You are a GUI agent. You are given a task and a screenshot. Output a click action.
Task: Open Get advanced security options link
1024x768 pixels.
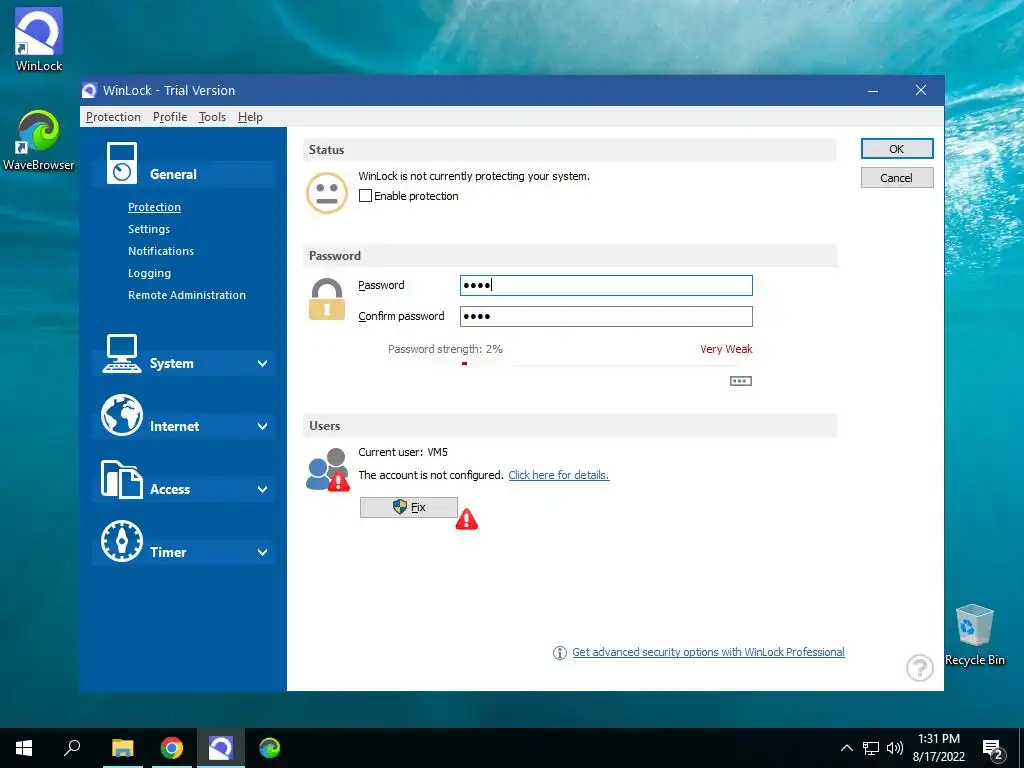click(709, 652)
